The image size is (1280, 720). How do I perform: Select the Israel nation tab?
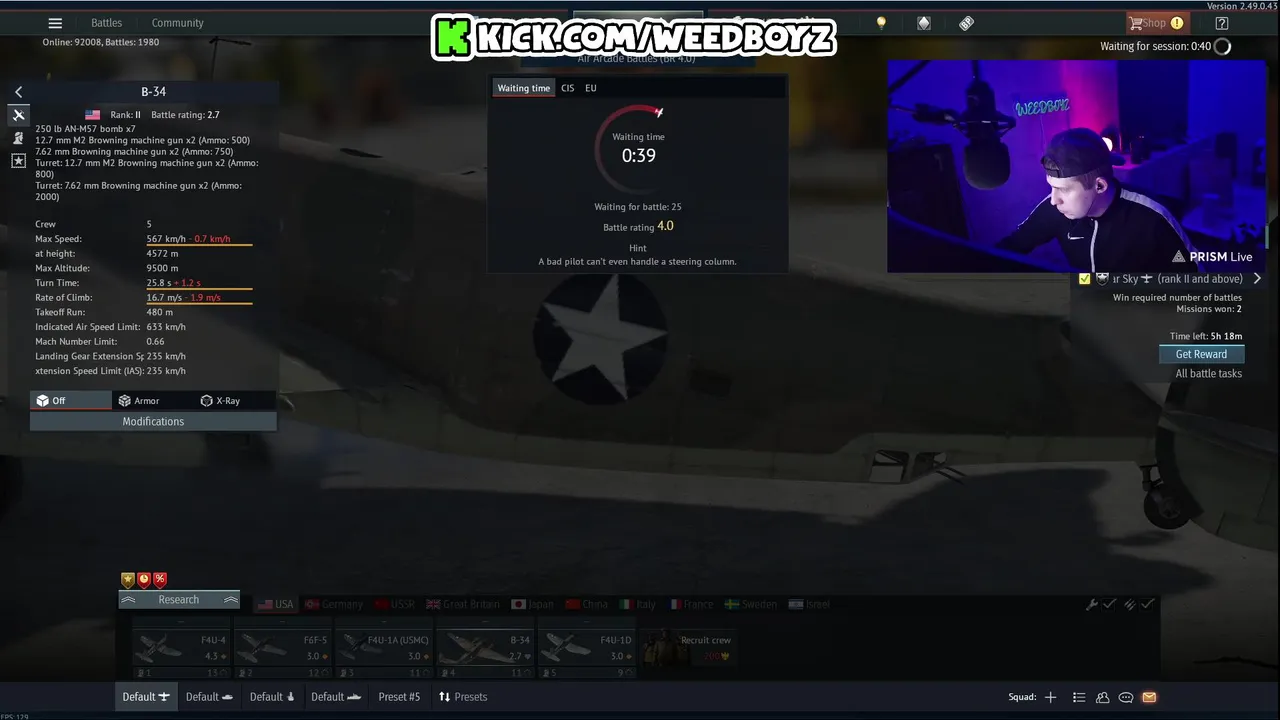[810, 604]
